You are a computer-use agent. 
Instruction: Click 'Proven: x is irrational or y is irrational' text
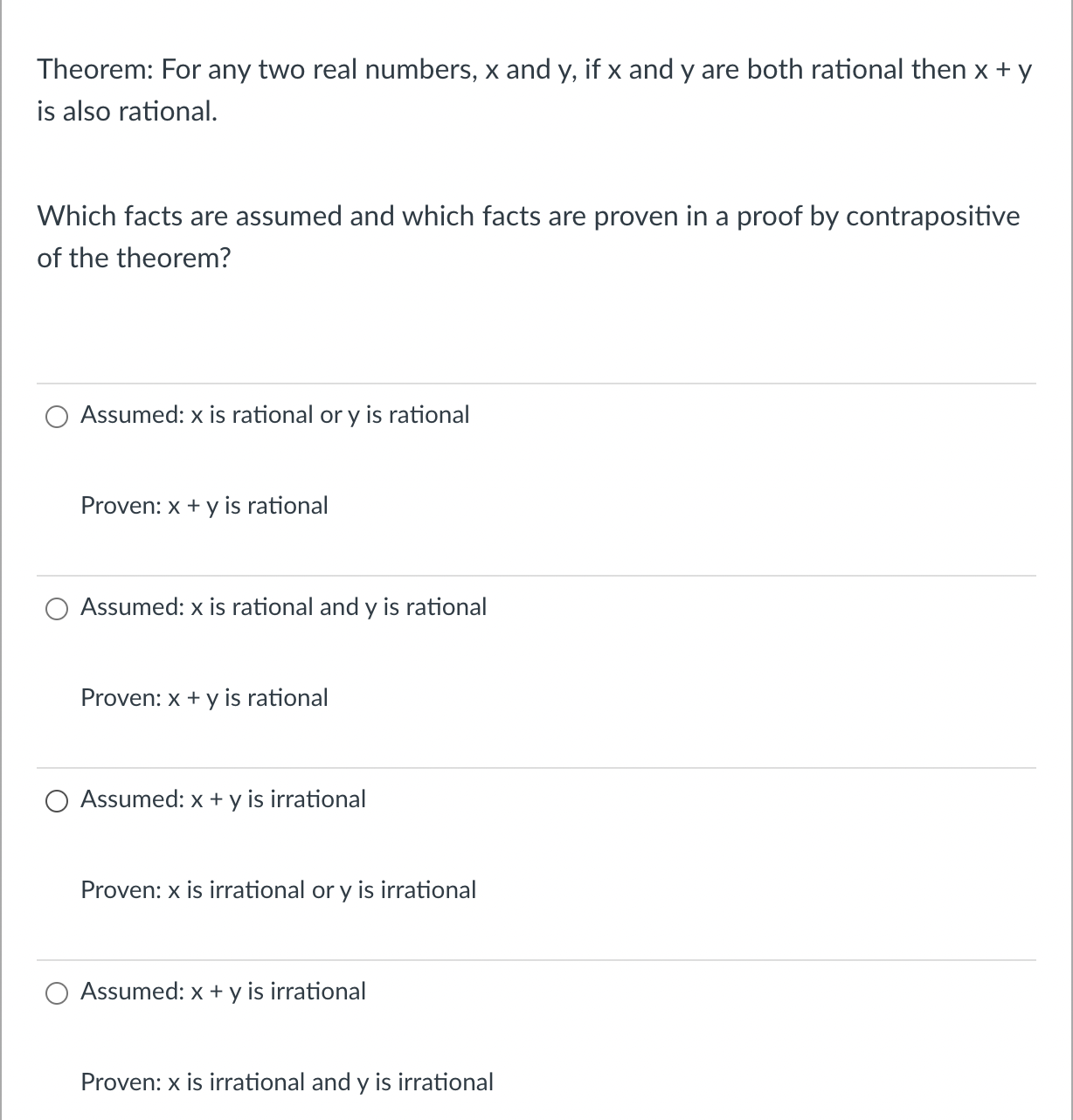(278, 890)
